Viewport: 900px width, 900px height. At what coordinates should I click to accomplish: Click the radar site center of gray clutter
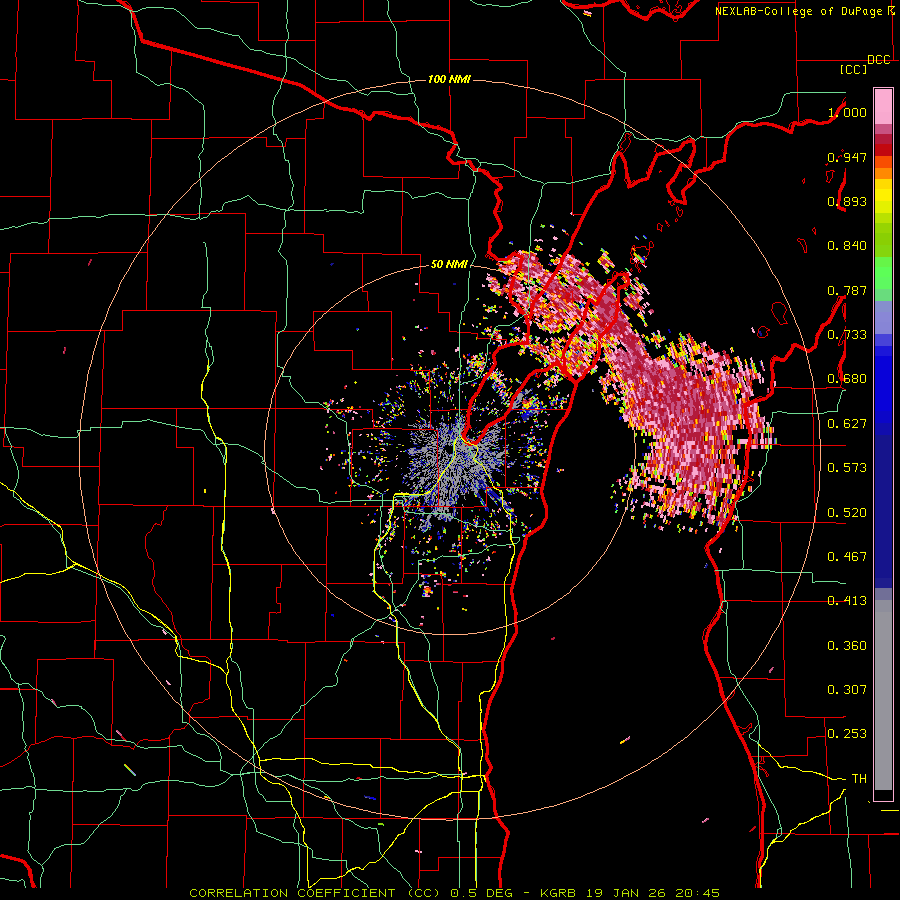coord(447,449)
